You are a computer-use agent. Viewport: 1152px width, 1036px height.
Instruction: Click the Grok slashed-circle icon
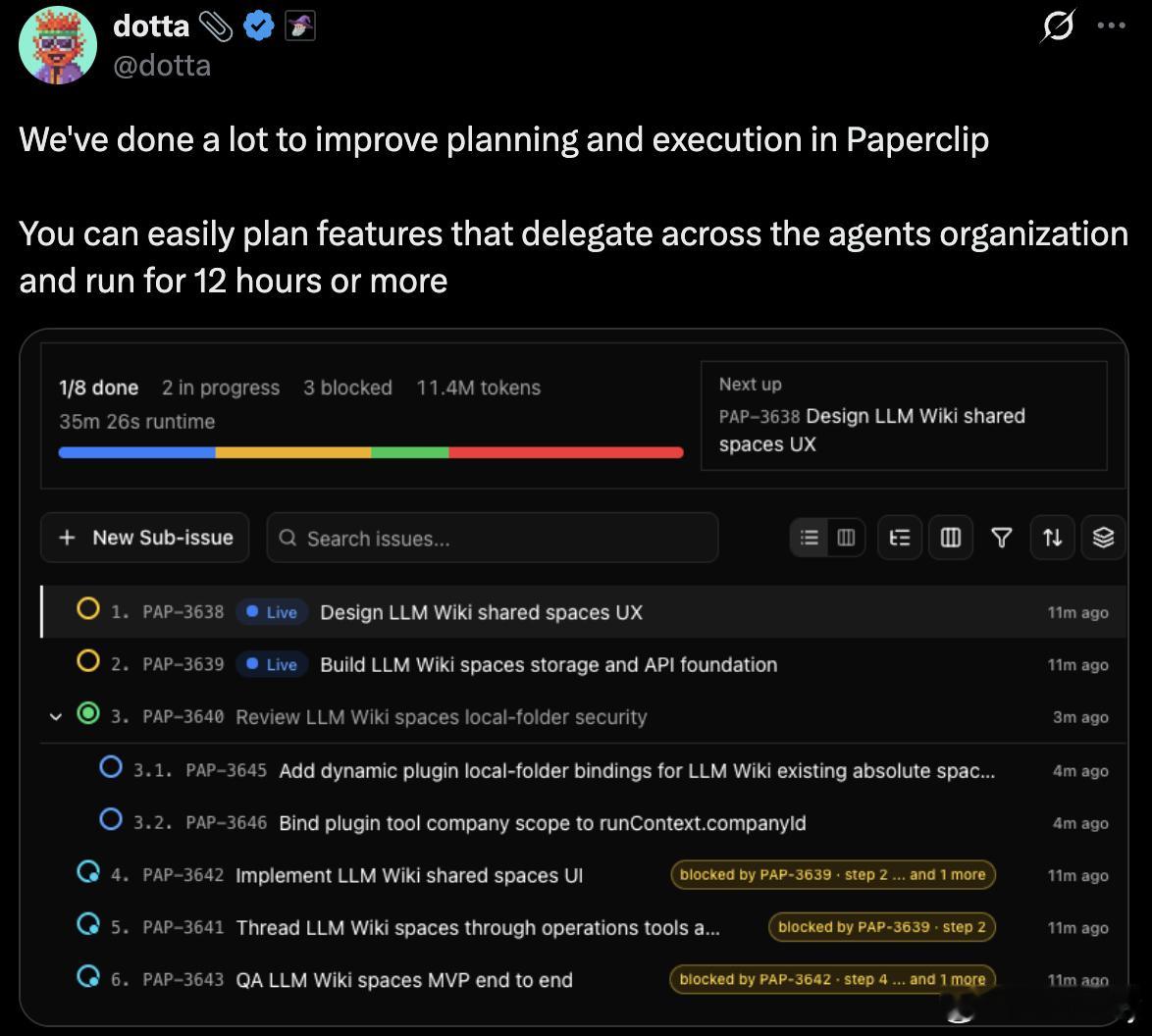(x=1058, y=26)
